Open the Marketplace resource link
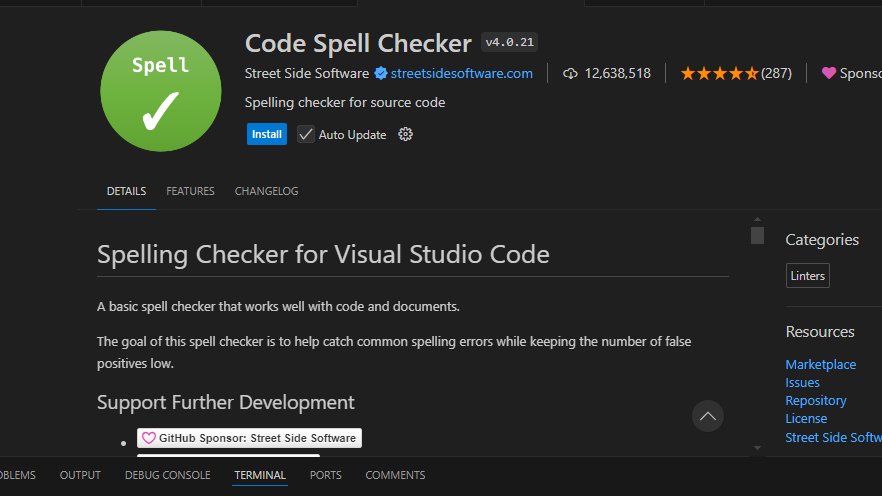The image size is (882, 496). click(x=821, y=364)
